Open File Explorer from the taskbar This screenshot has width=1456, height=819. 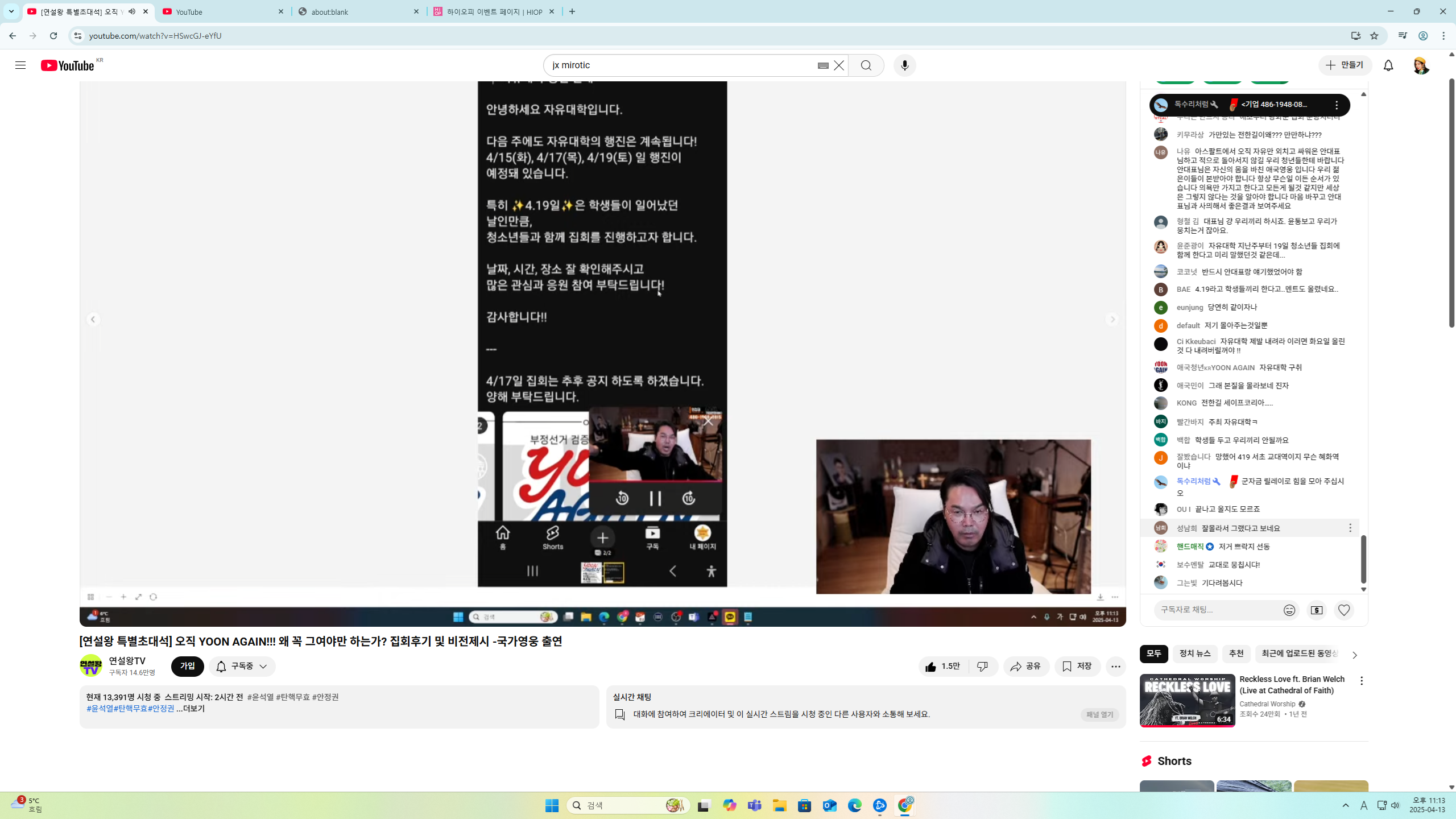779,805
